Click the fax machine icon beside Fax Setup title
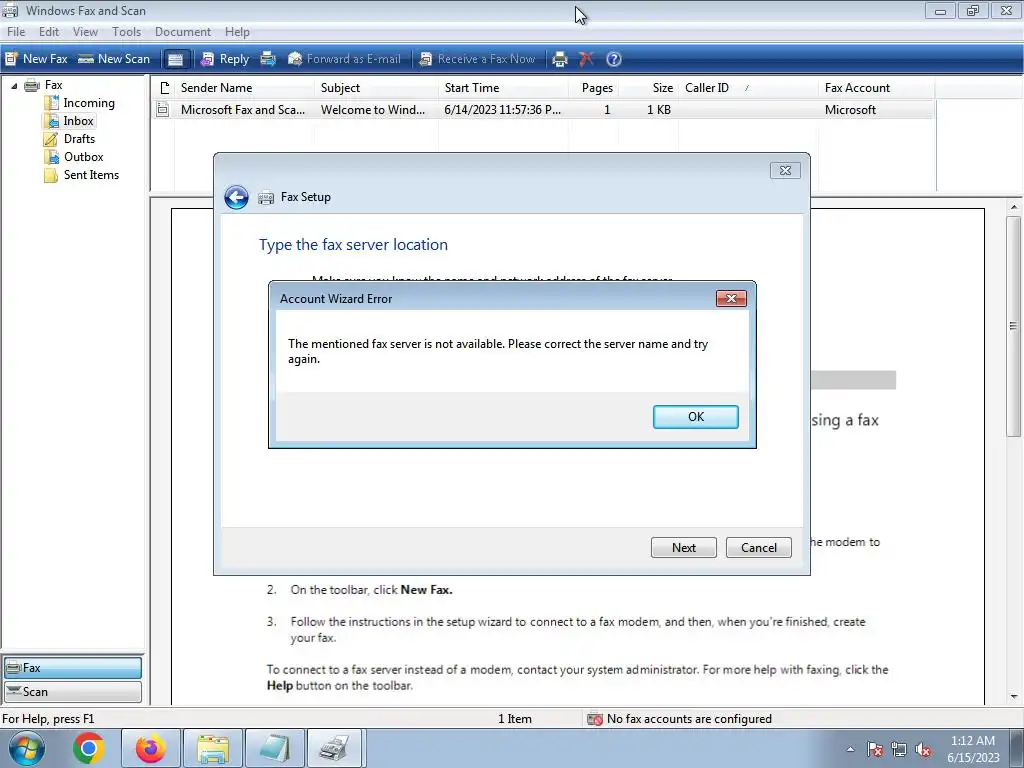Screen dimensions: 1024x768 [x=266, y=197]
